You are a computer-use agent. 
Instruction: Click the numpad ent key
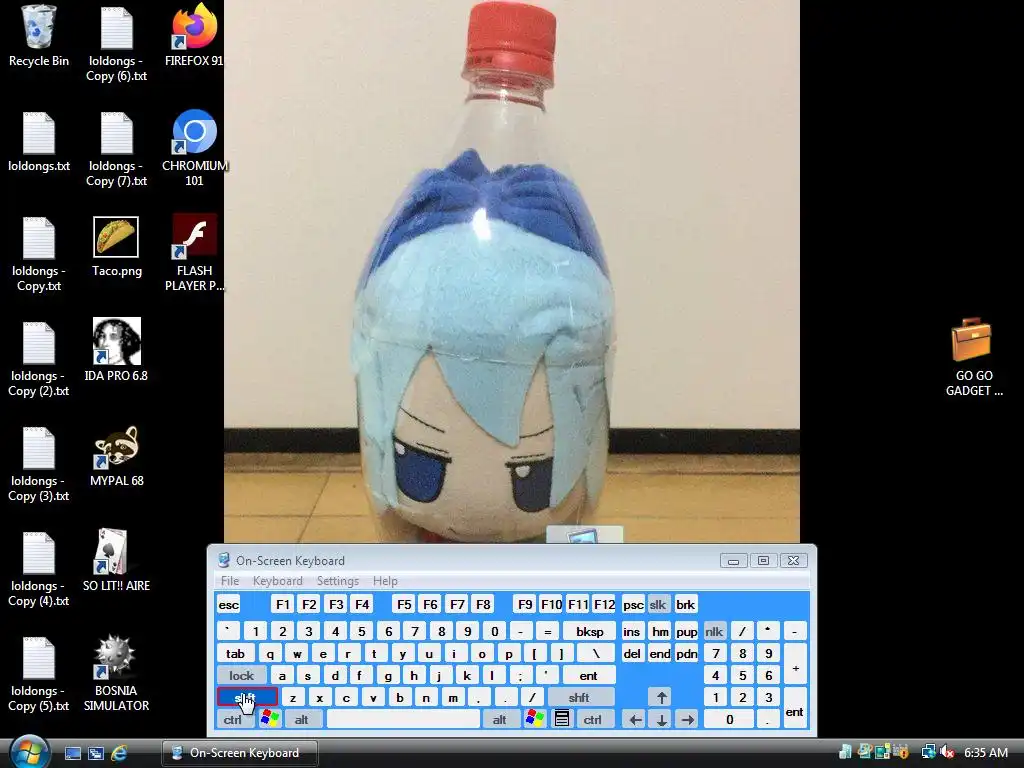795,709
